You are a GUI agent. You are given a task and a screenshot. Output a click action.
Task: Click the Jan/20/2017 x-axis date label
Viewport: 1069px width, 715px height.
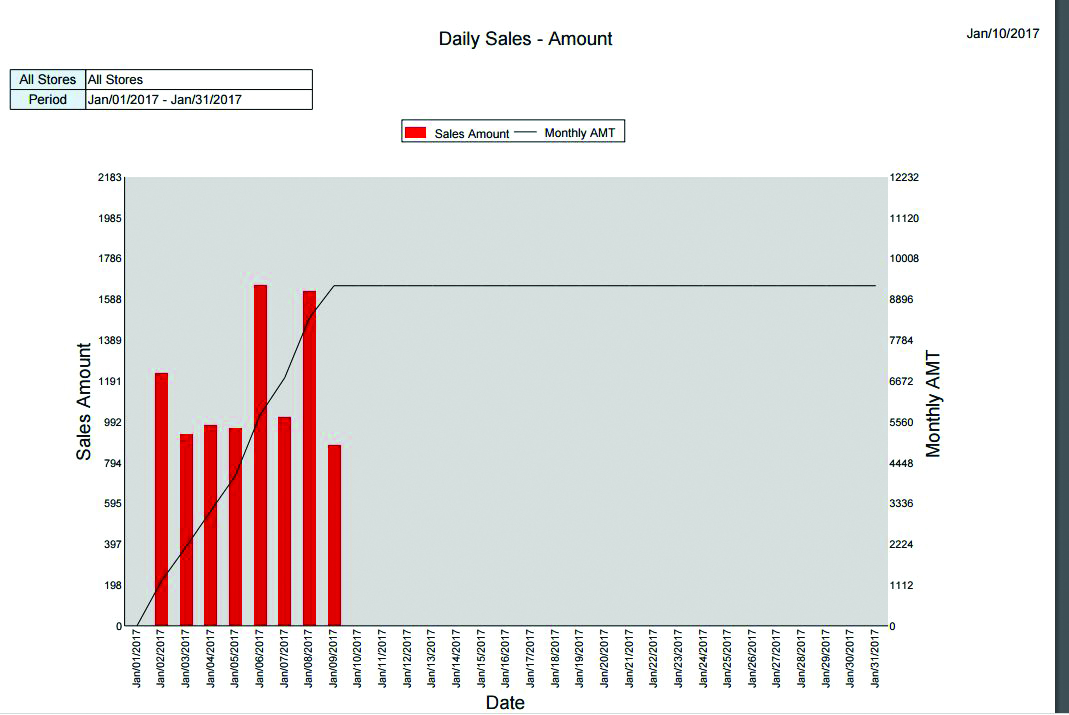point(604,658)
